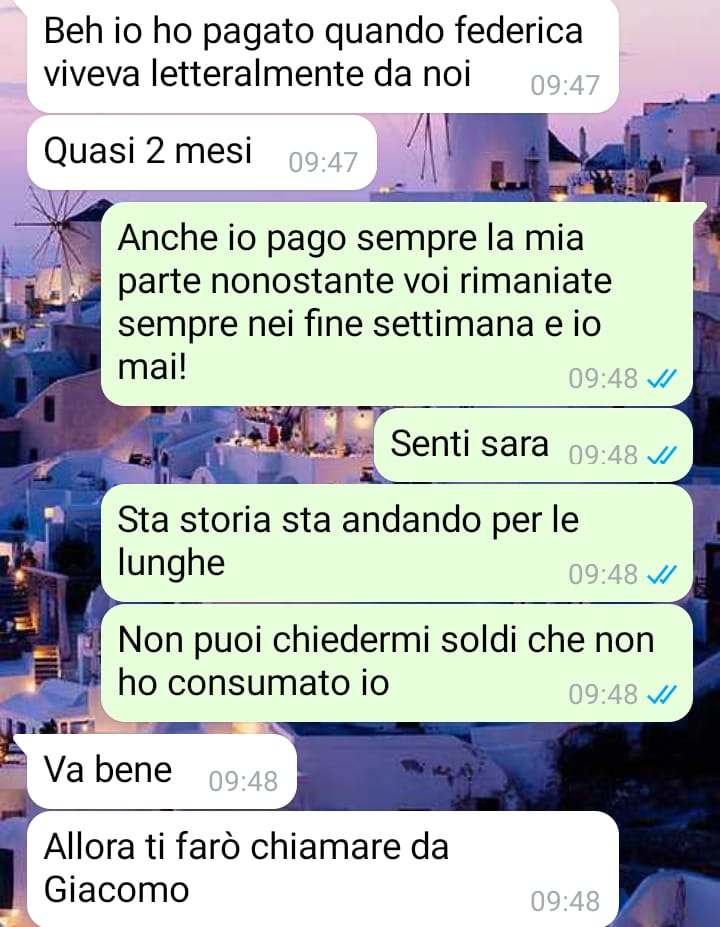Click the double-check icon on 'Sta storia' message
This screenshot has height=927, width=720.
(x=661, y=574)
